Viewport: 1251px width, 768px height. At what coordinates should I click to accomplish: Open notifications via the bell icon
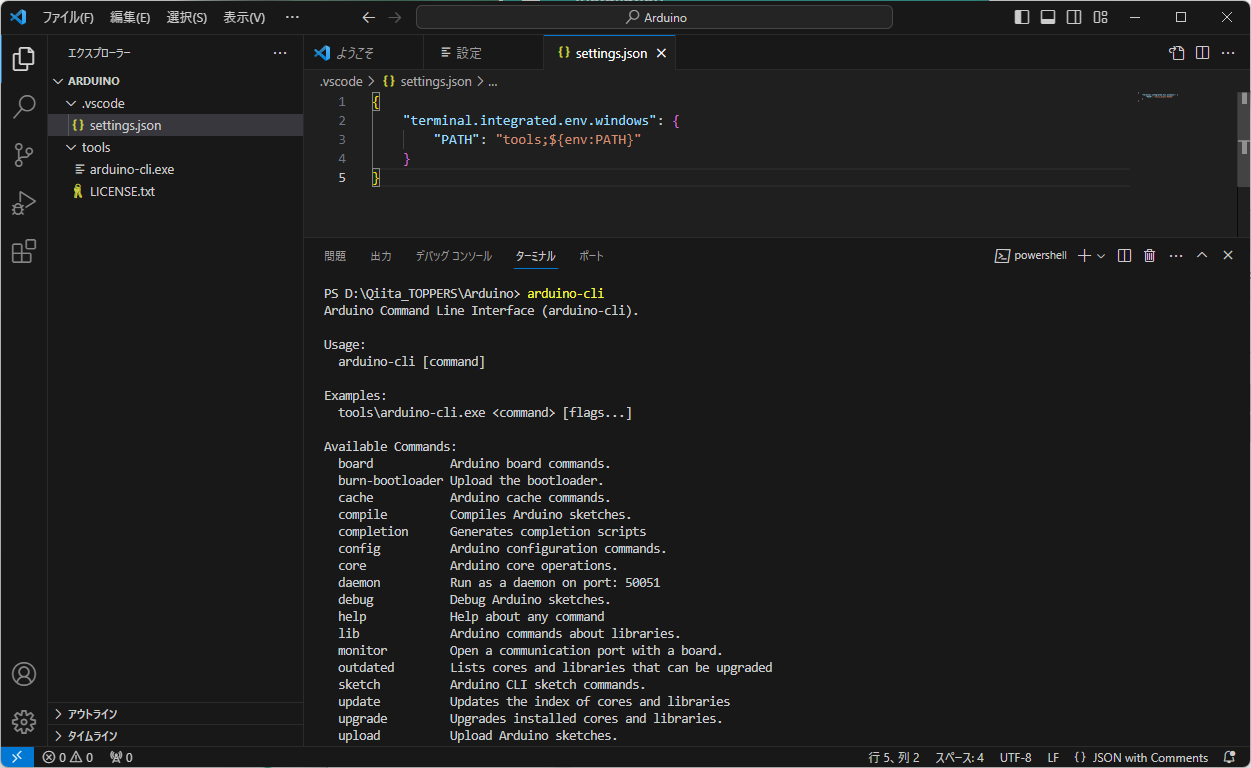click(x=1229, y=757)
